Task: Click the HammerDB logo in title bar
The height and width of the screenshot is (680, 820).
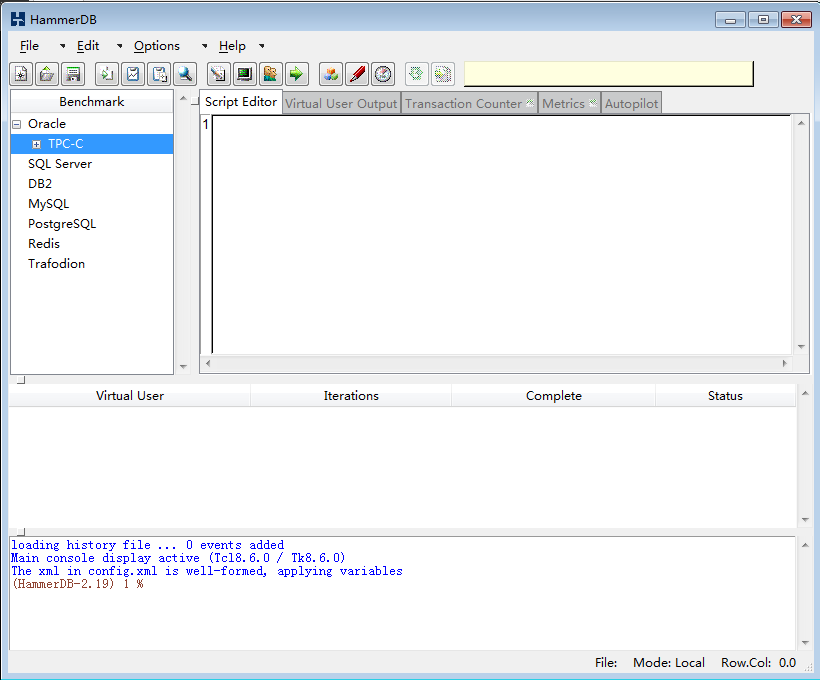Action: click(x=18, y=19)
